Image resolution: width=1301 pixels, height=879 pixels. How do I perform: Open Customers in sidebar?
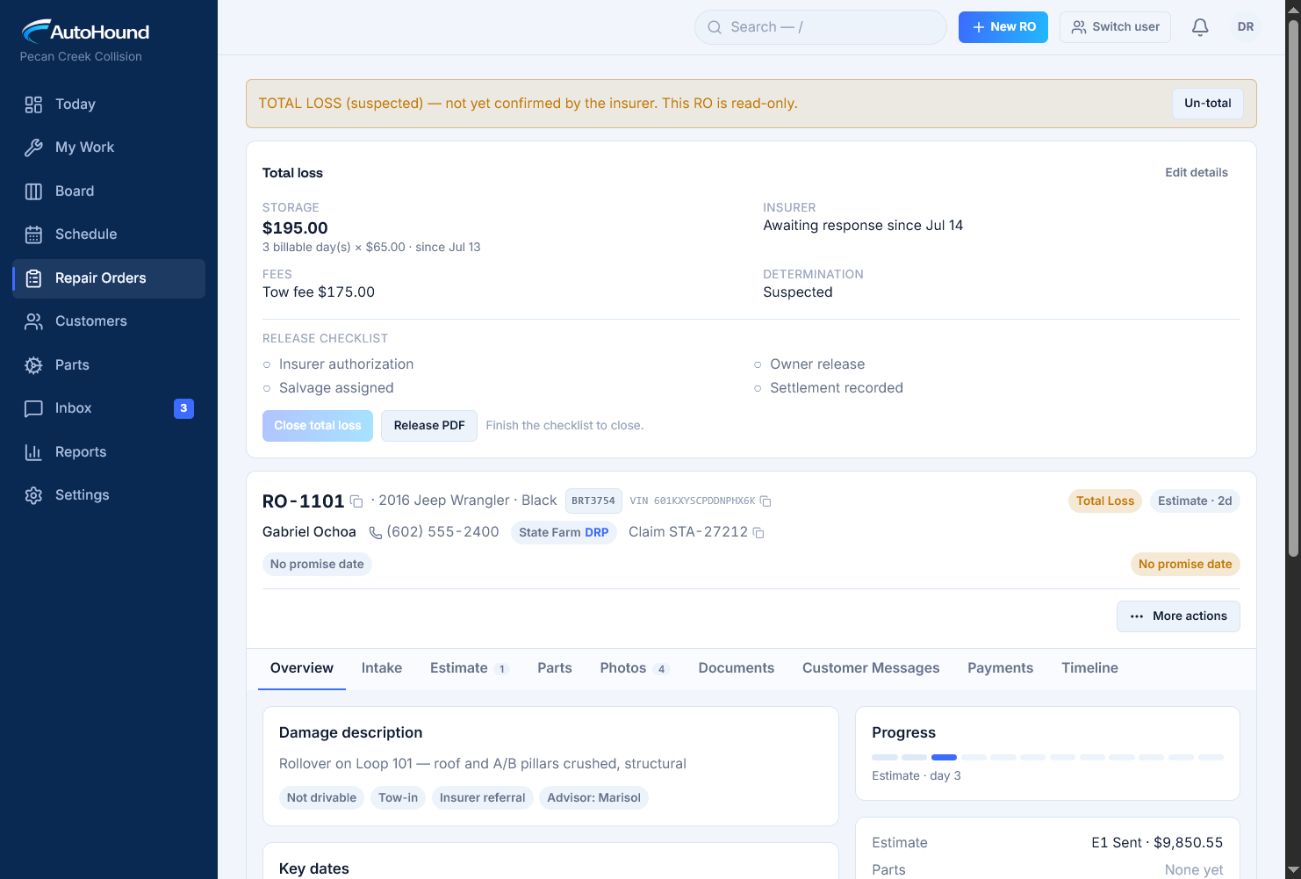click(109, 321)
